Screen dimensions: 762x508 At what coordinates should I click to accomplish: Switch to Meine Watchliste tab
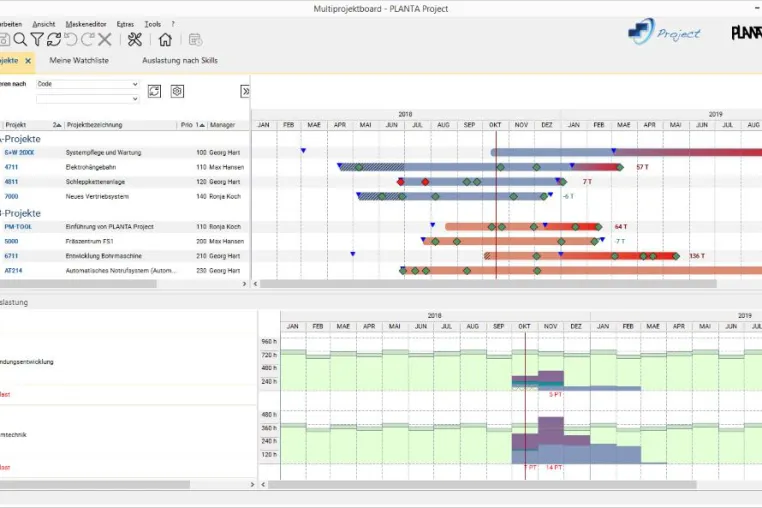coord(79,60)
